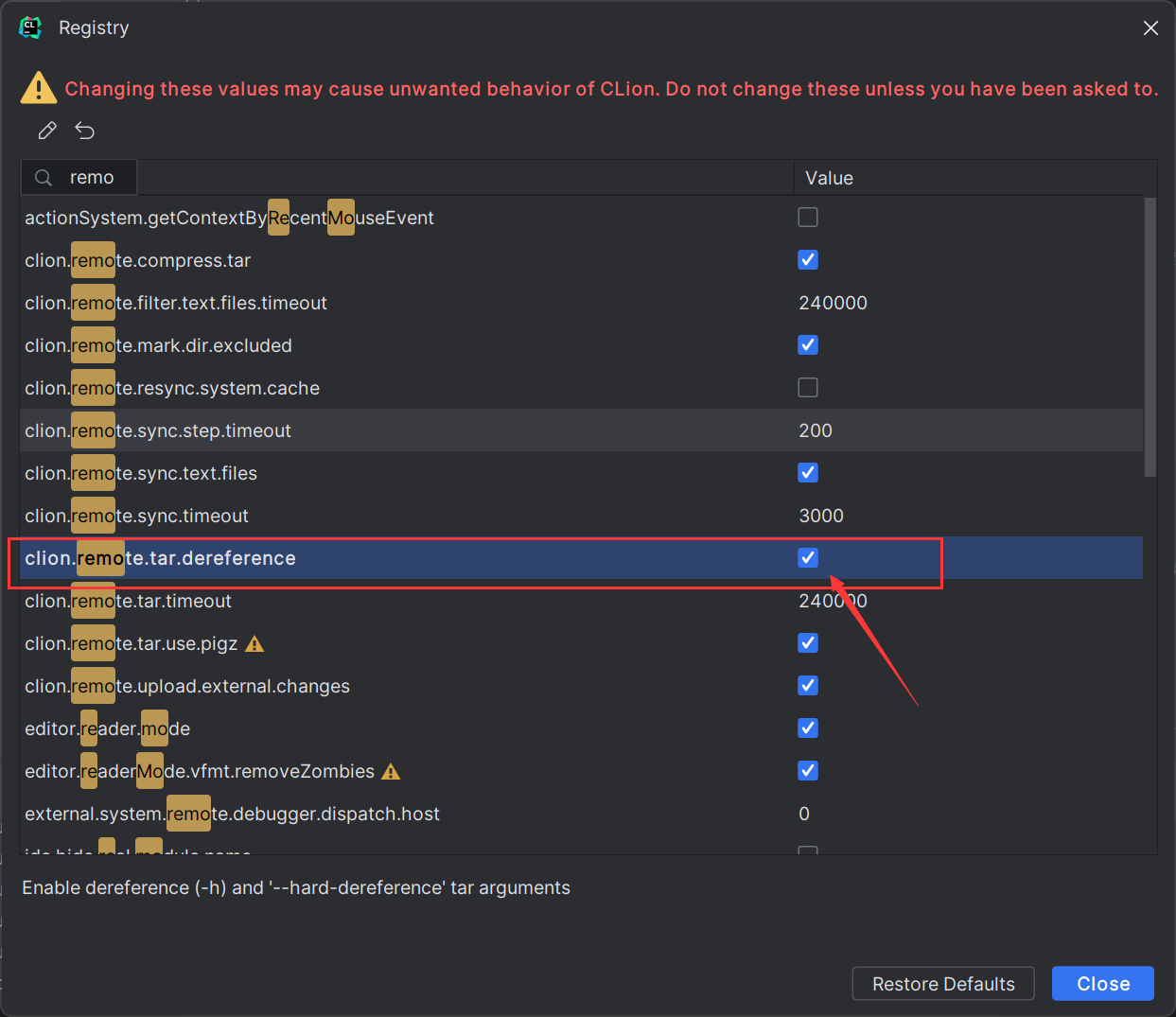The height and width of the screenshot is (1017, 1176).
Task: Close the Registry dialog with X
Action: (x=1150, y=28)
